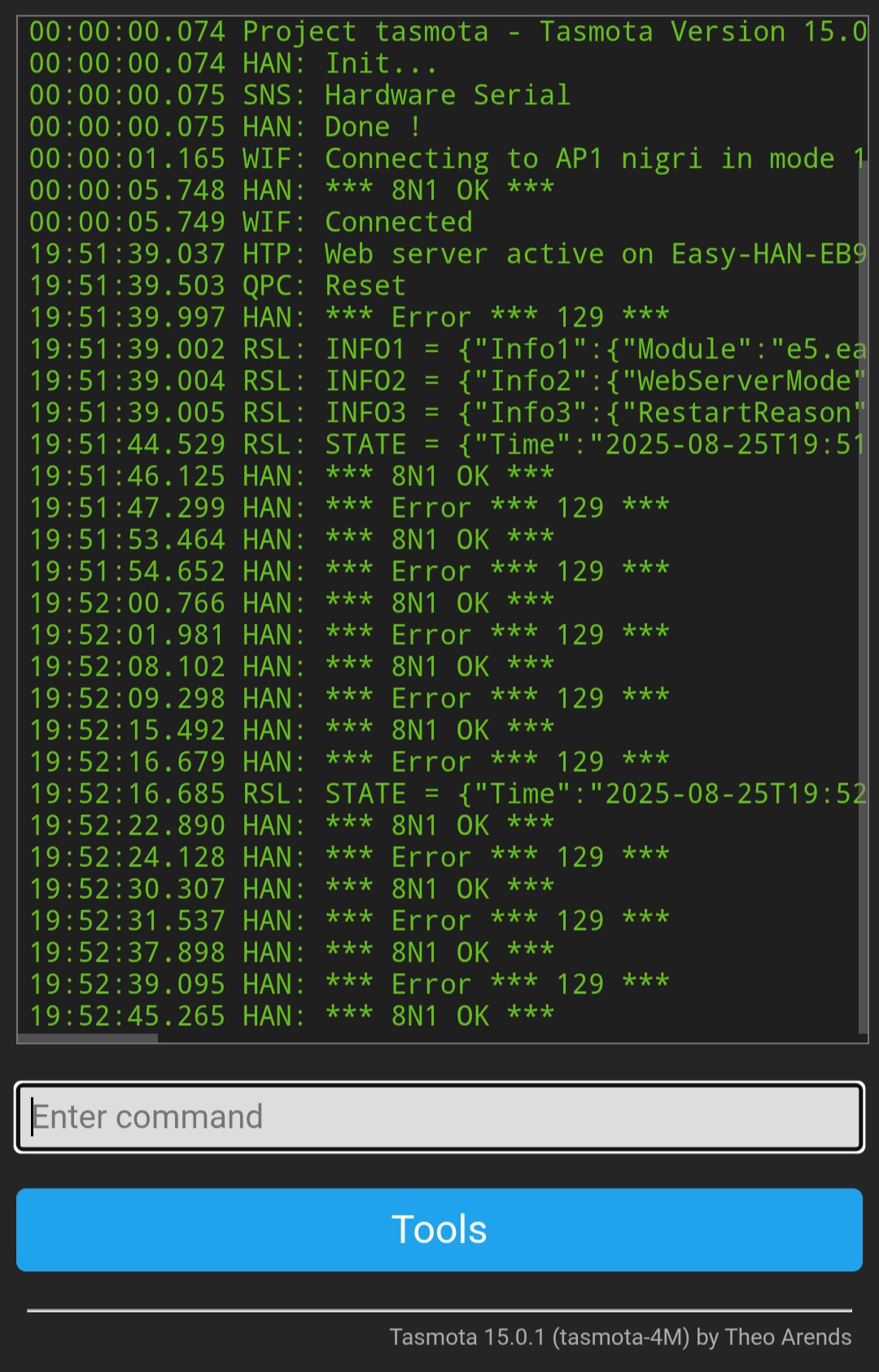Image resolution: width=879 pixels, height=1372 pixels.
Task: Select the WIF: Connecting to AP1 nigri line
Action: (x=448, y=159)
